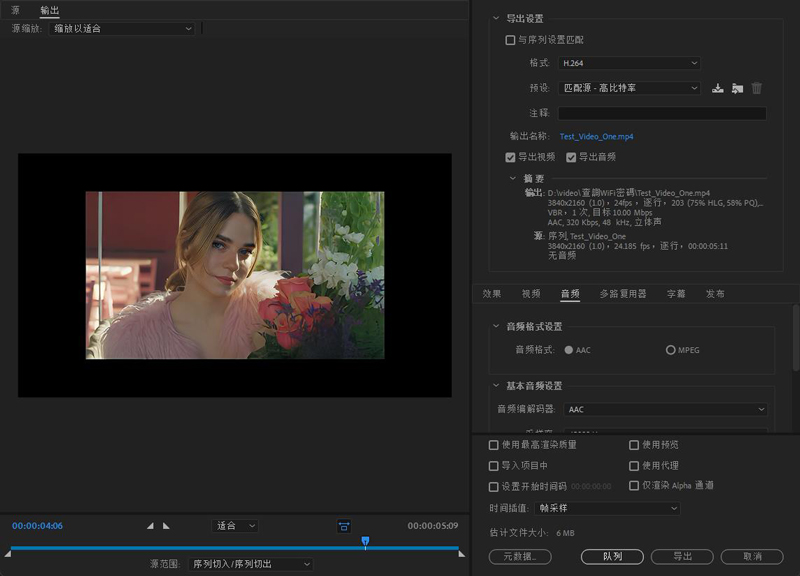Viewport: 800px width, 576px height.
Task: Click the Save Preset icon
Action: (x=717, y=88)
